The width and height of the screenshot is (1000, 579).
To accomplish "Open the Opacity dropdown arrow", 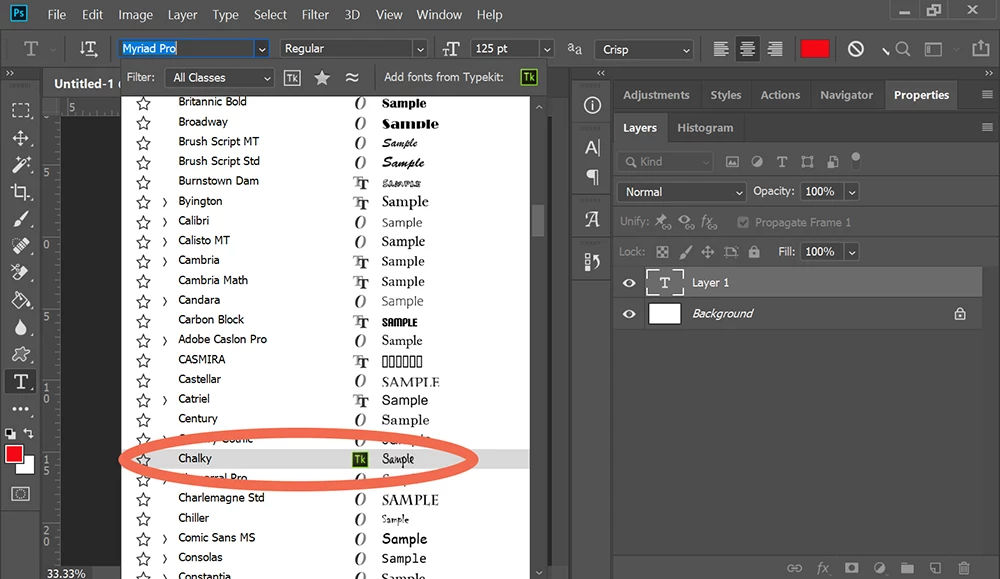I will pos(851,191).
